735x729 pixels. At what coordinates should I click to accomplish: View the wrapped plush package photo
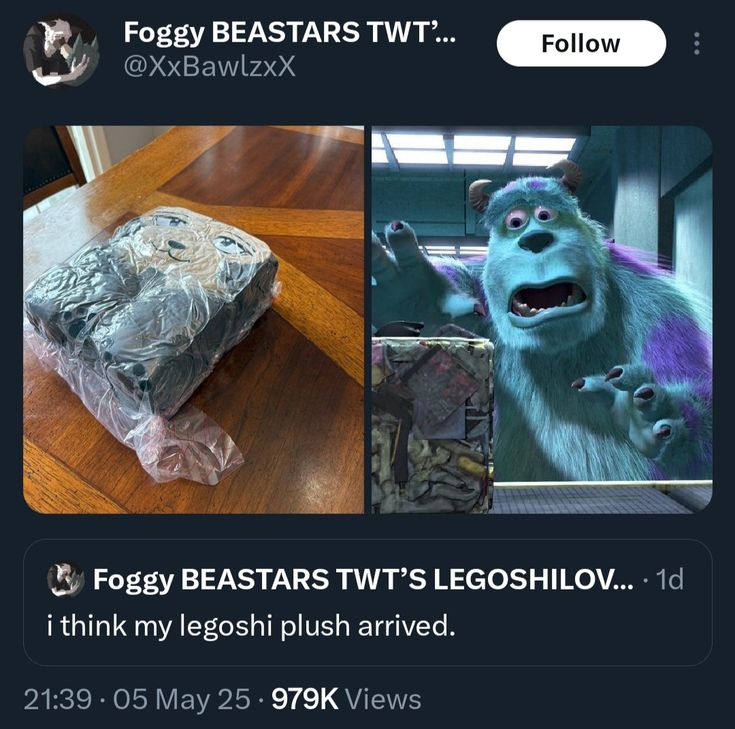tap(194, 319)
